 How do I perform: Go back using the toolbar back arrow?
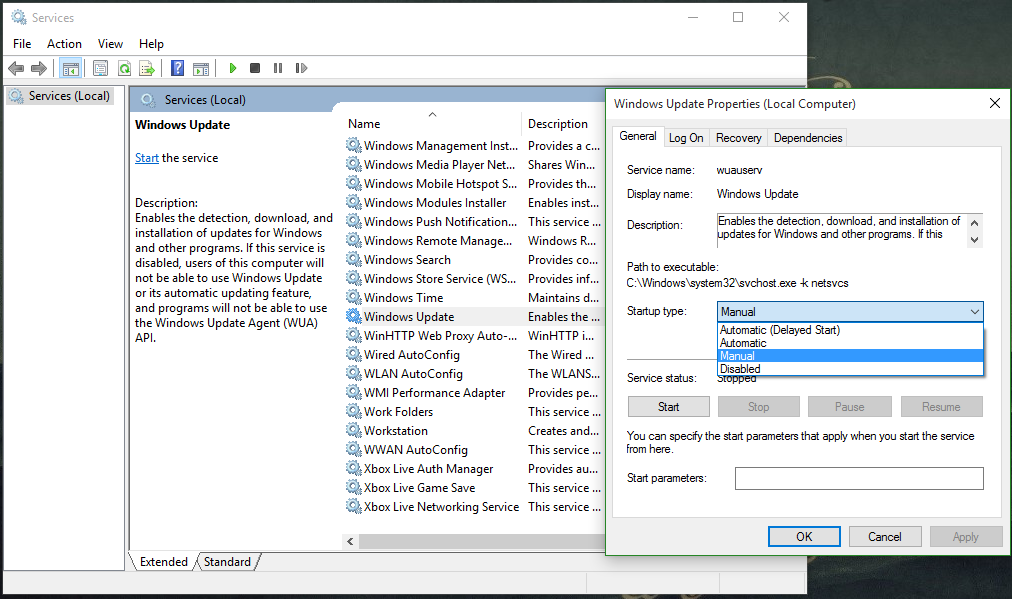click(x=16, y=68)
